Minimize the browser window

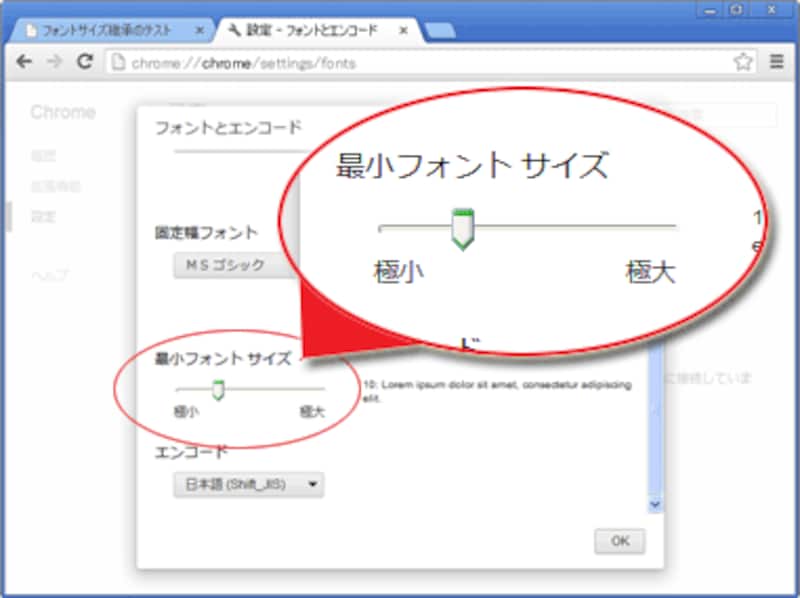(x=710, y=10)
